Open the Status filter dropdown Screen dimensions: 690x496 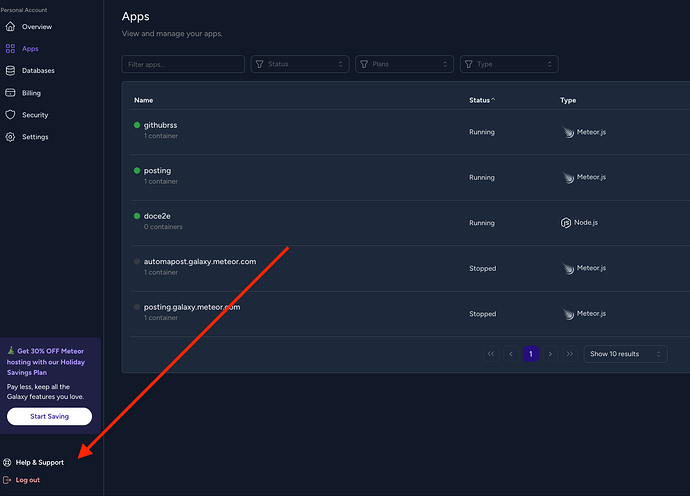[299, 64]
